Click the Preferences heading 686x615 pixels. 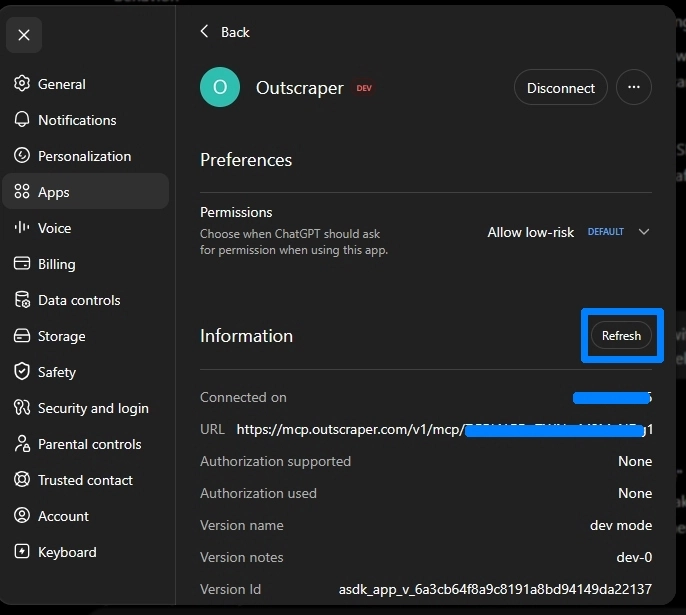[x=246, y=160]
